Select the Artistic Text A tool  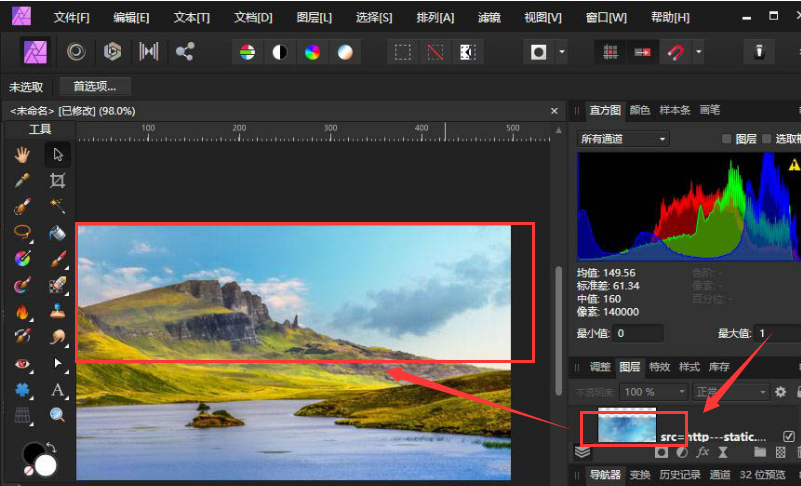pyautogui.click(x=57, y=390)
